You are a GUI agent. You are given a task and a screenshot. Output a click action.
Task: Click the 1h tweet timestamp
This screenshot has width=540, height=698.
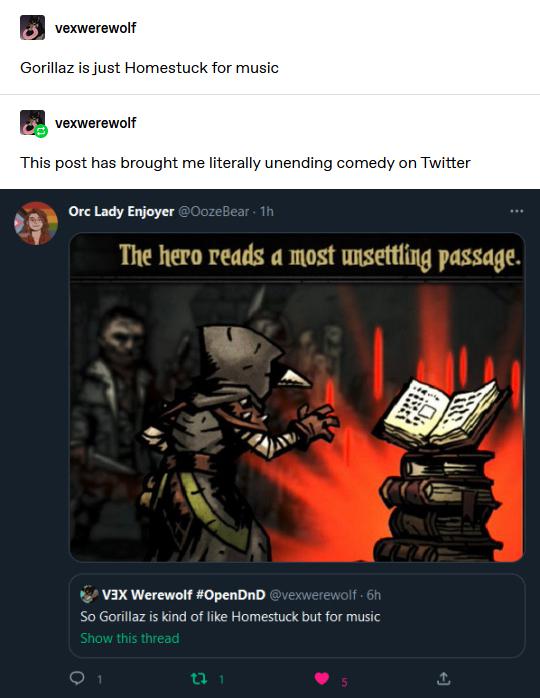(x=267, y=211)
